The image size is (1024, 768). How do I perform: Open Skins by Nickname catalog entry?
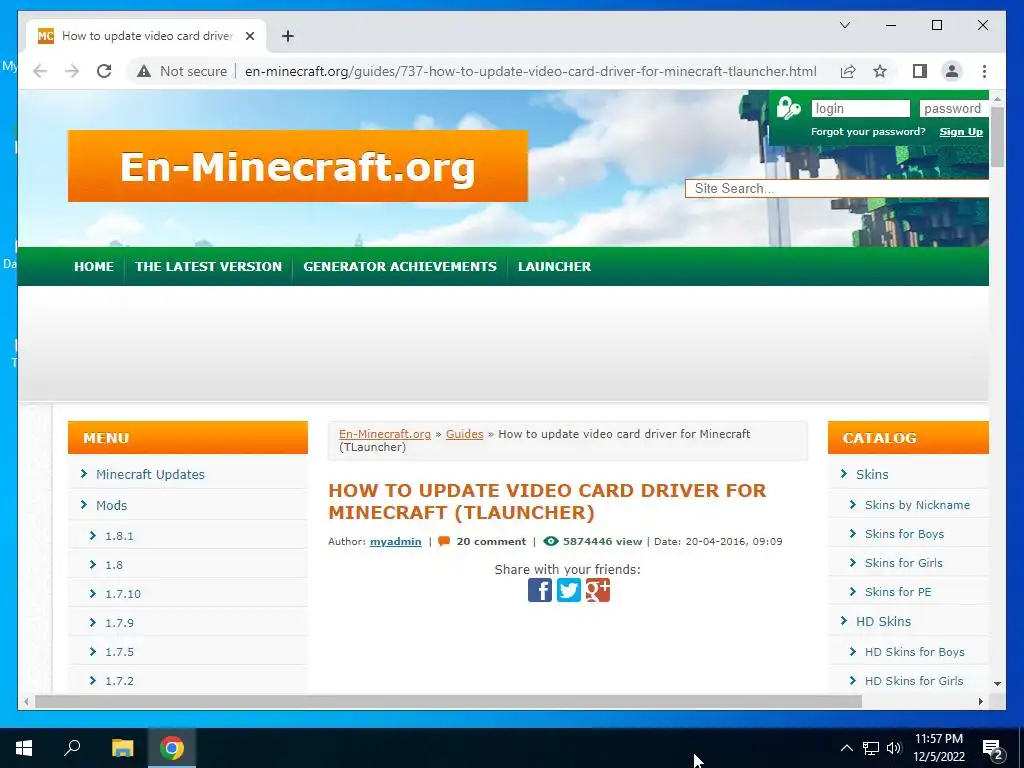coord(917,505)
